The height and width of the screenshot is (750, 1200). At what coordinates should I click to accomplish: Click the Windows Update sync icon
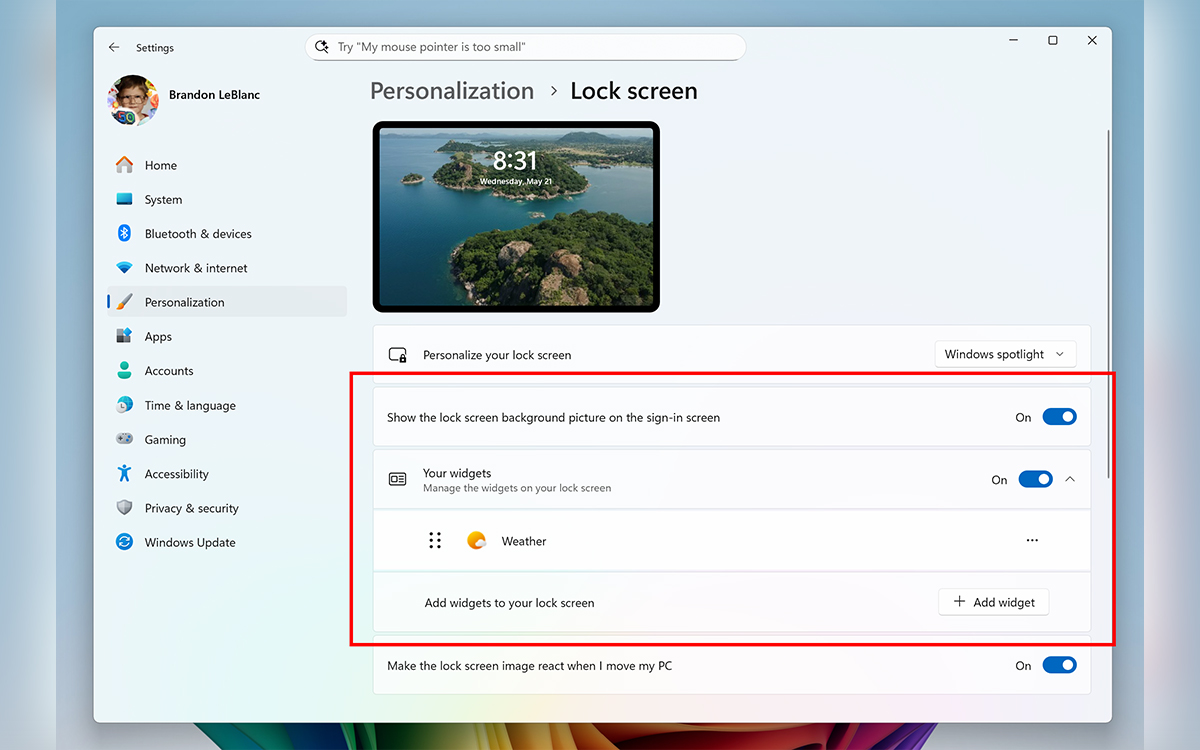pos(124,542)
